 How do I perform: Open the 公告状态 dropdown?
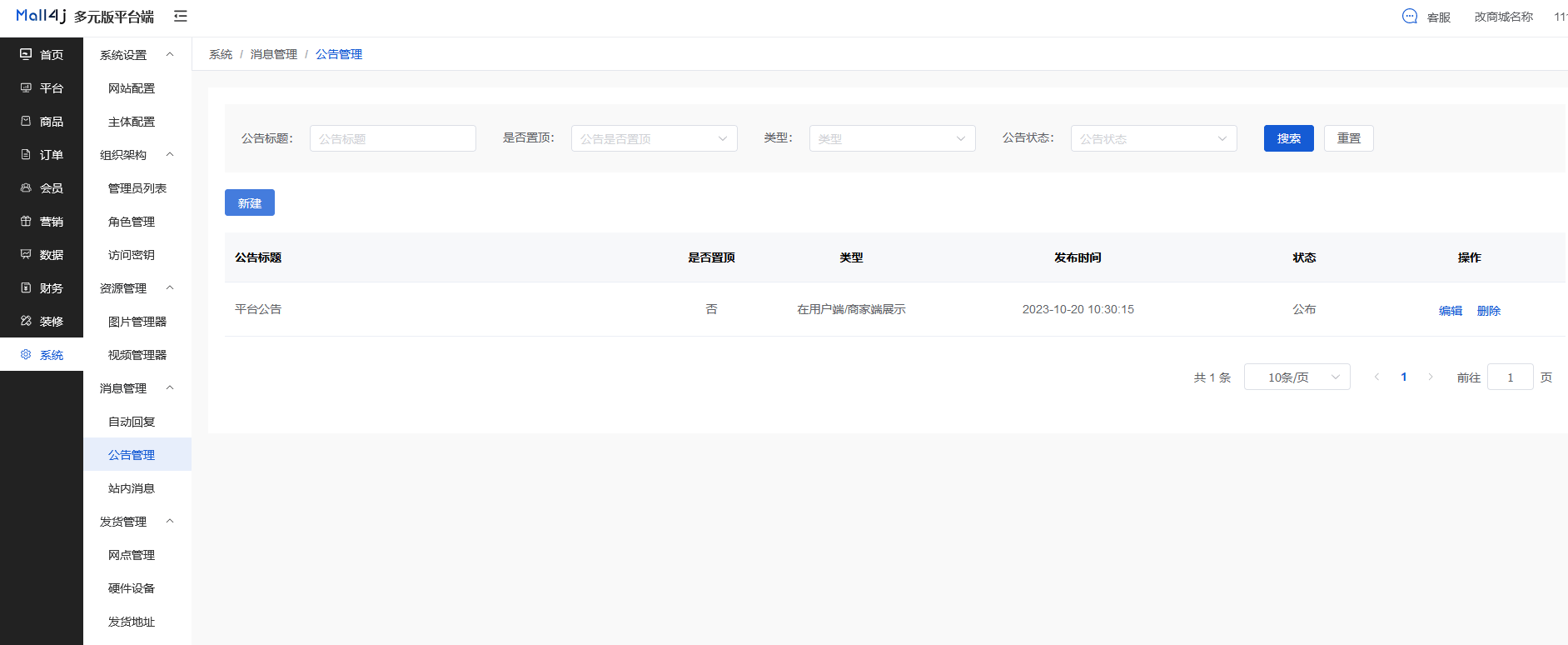point(1154,138)
